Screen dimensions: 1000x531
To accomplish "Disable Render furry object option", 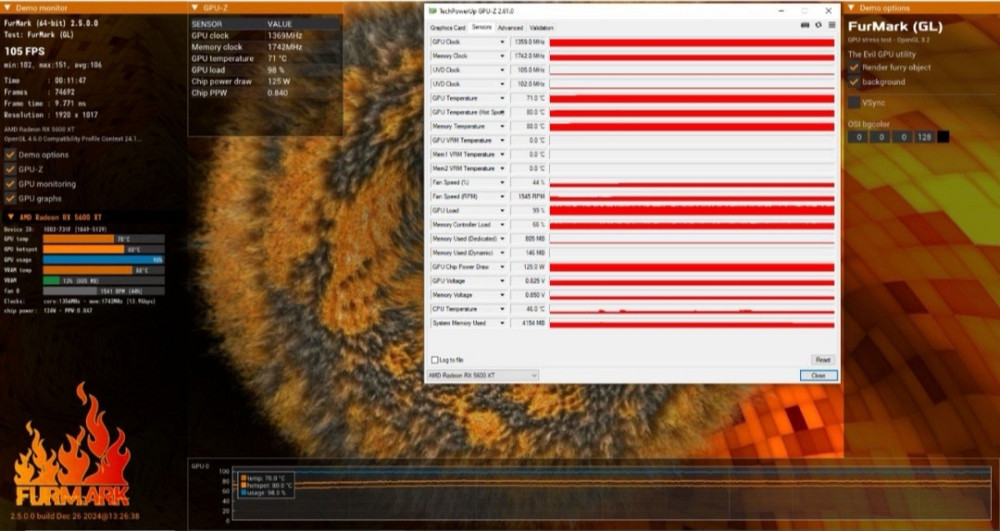I will 853,67.
